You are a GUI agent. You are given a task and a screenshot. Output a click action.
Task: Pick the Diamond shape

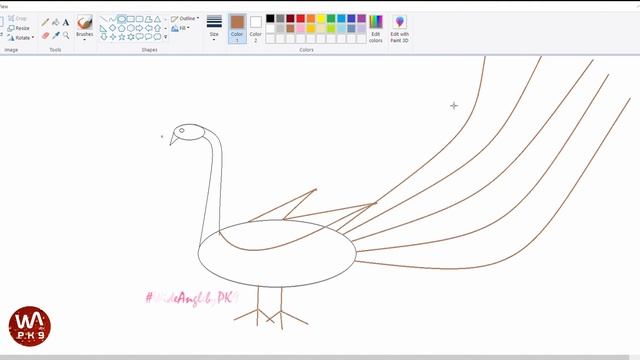(x=113, y=28)
